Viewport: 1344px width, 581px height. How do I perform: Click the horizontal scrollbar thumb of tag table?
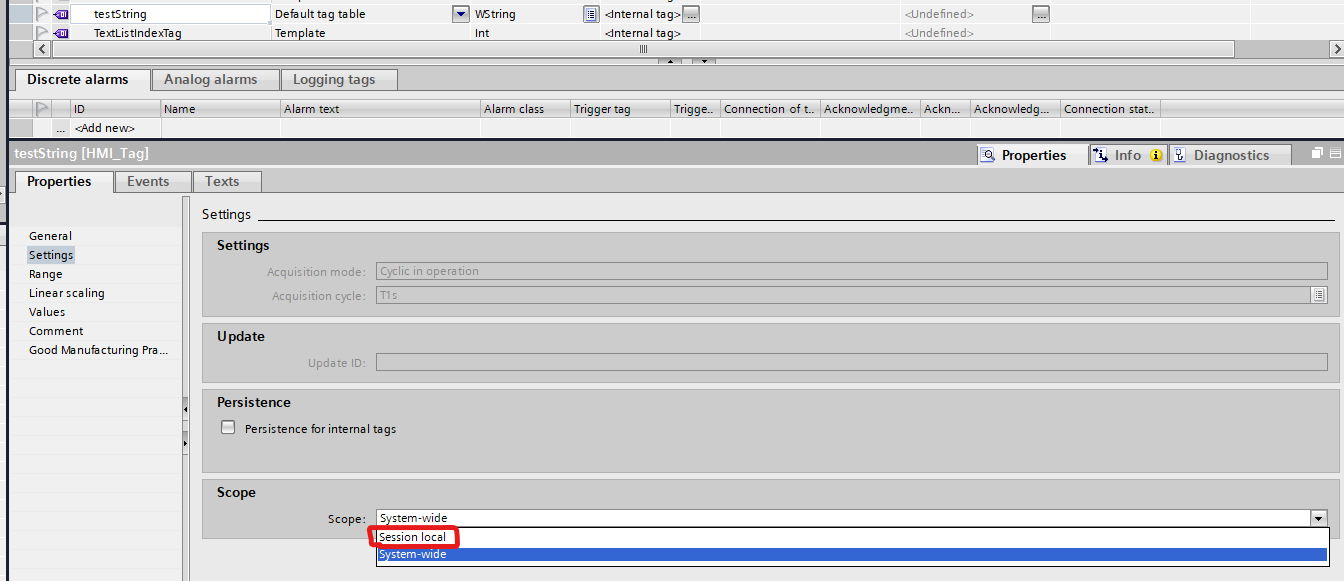[643, 49]
